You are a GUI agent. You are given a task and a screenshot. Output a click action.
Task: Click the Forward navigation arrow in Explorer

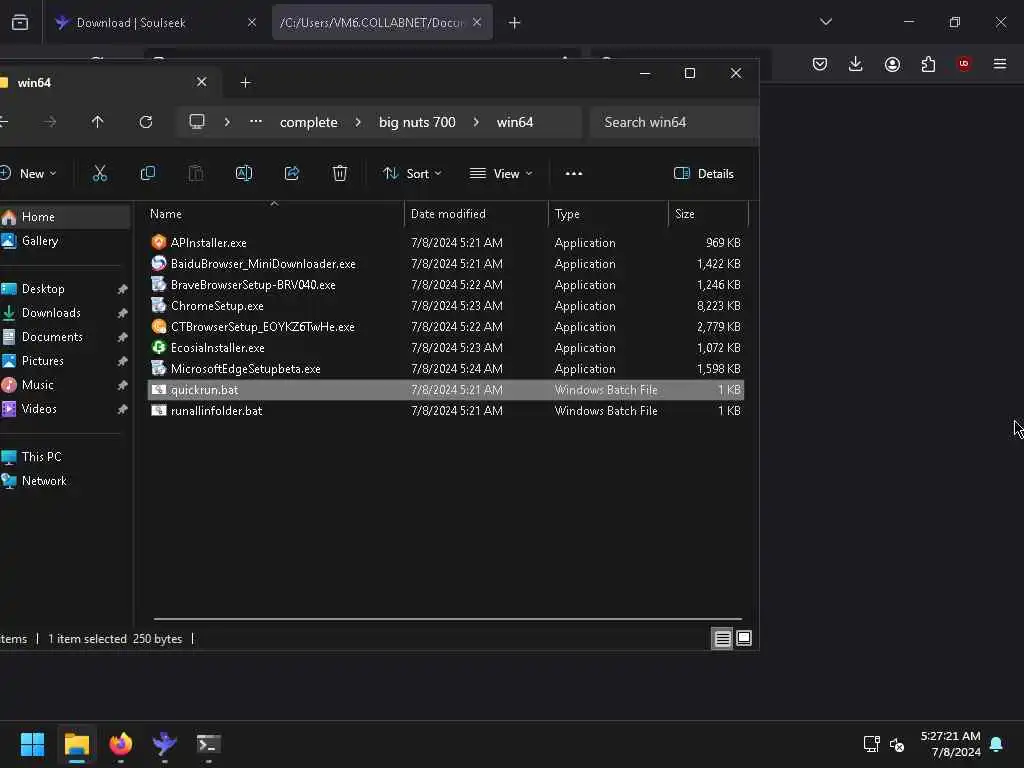tap(50, 122)
